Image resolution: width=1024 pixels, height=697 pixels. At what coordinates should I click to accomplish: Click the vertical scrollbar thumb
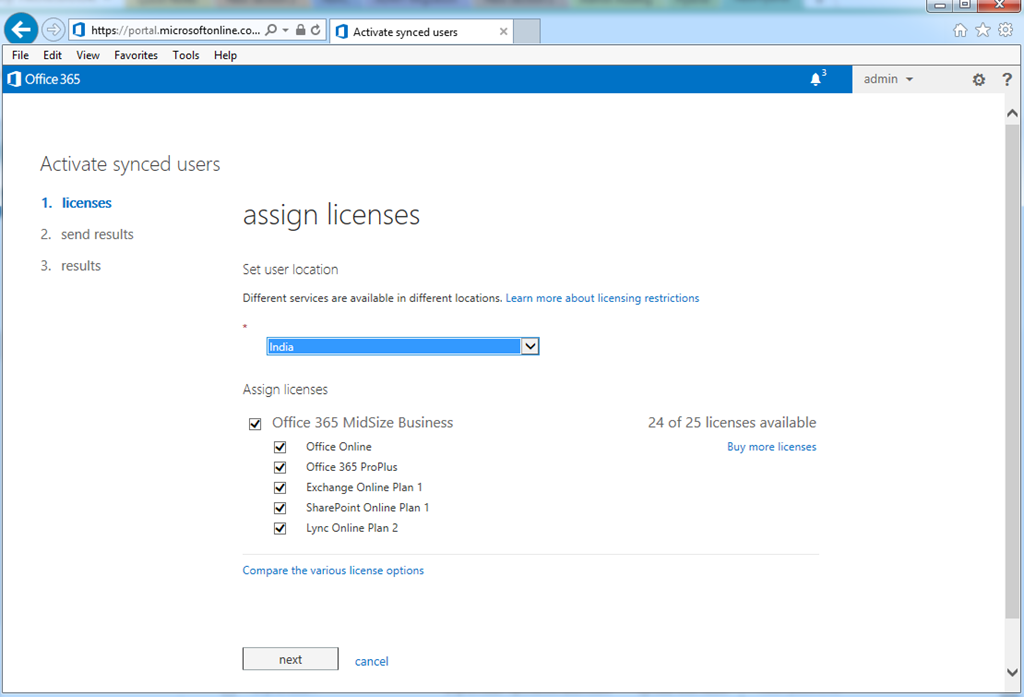pos(1012,371)
